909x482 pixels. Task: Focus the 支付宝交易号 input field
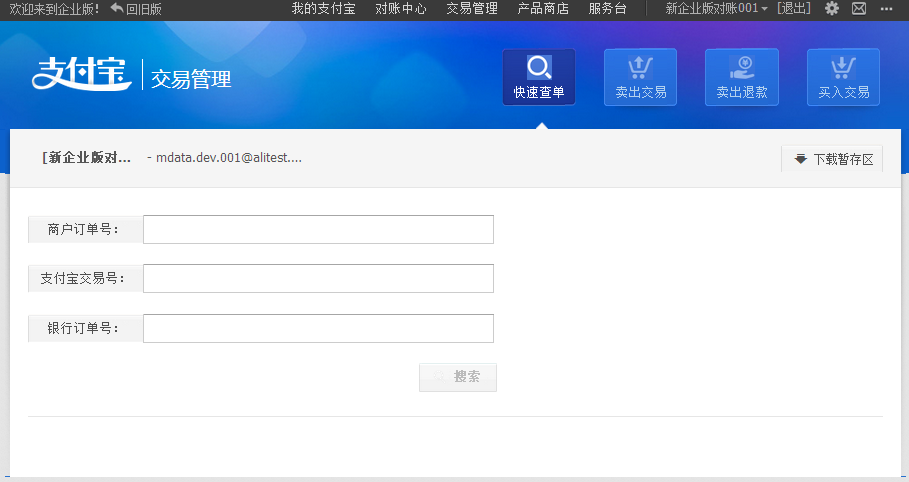click(318, 278)
